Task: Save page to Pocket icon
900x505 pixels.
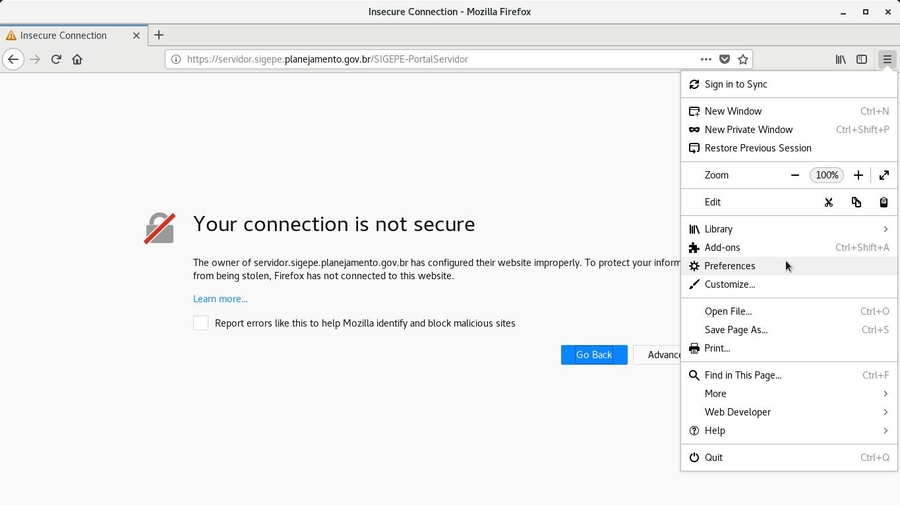Action: click(x=725, y=59)
